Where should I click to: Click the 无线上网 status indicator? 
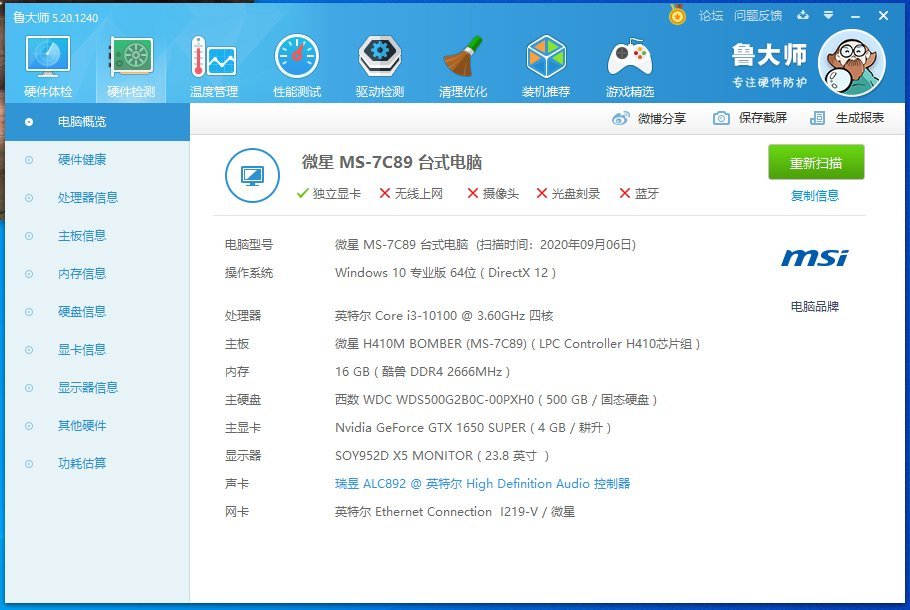click(x=411, y=193)
